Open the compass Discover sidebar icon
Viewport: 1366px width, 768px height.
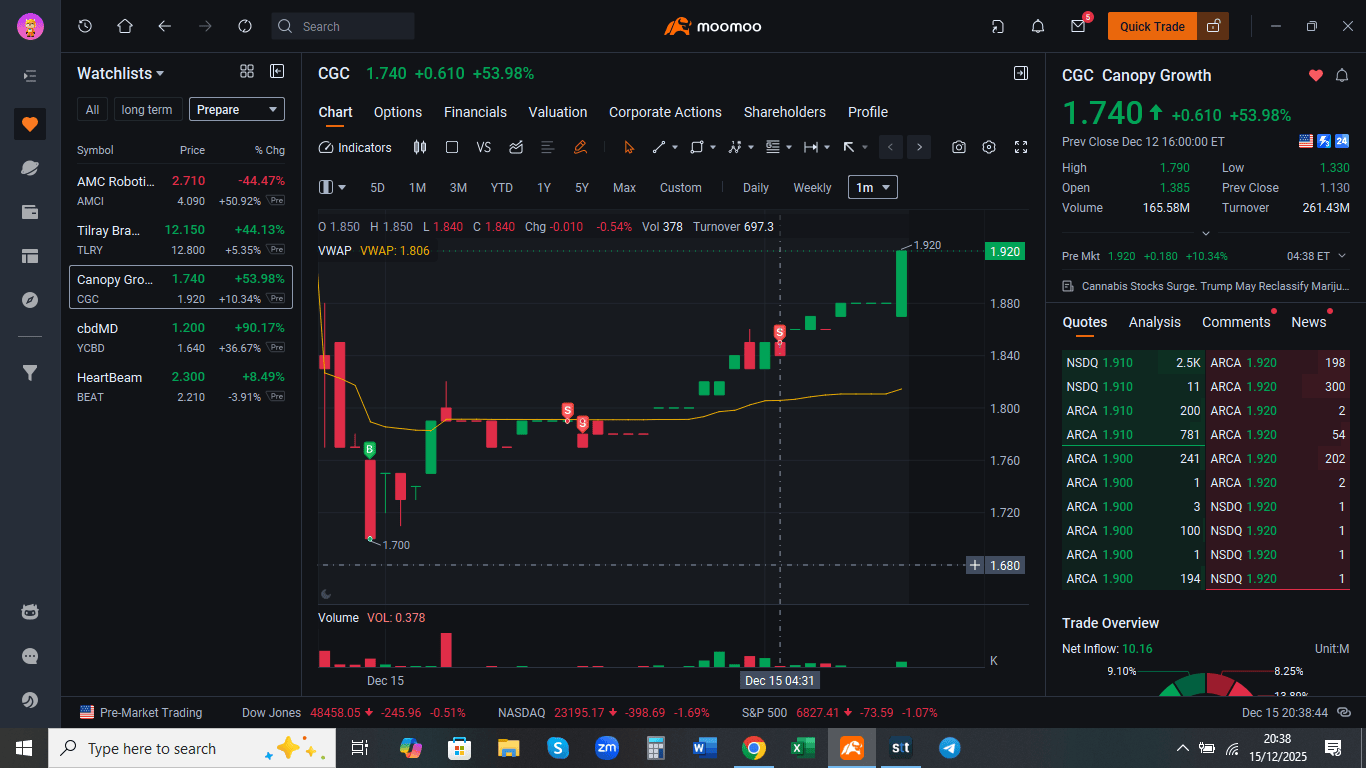point(30,300)
